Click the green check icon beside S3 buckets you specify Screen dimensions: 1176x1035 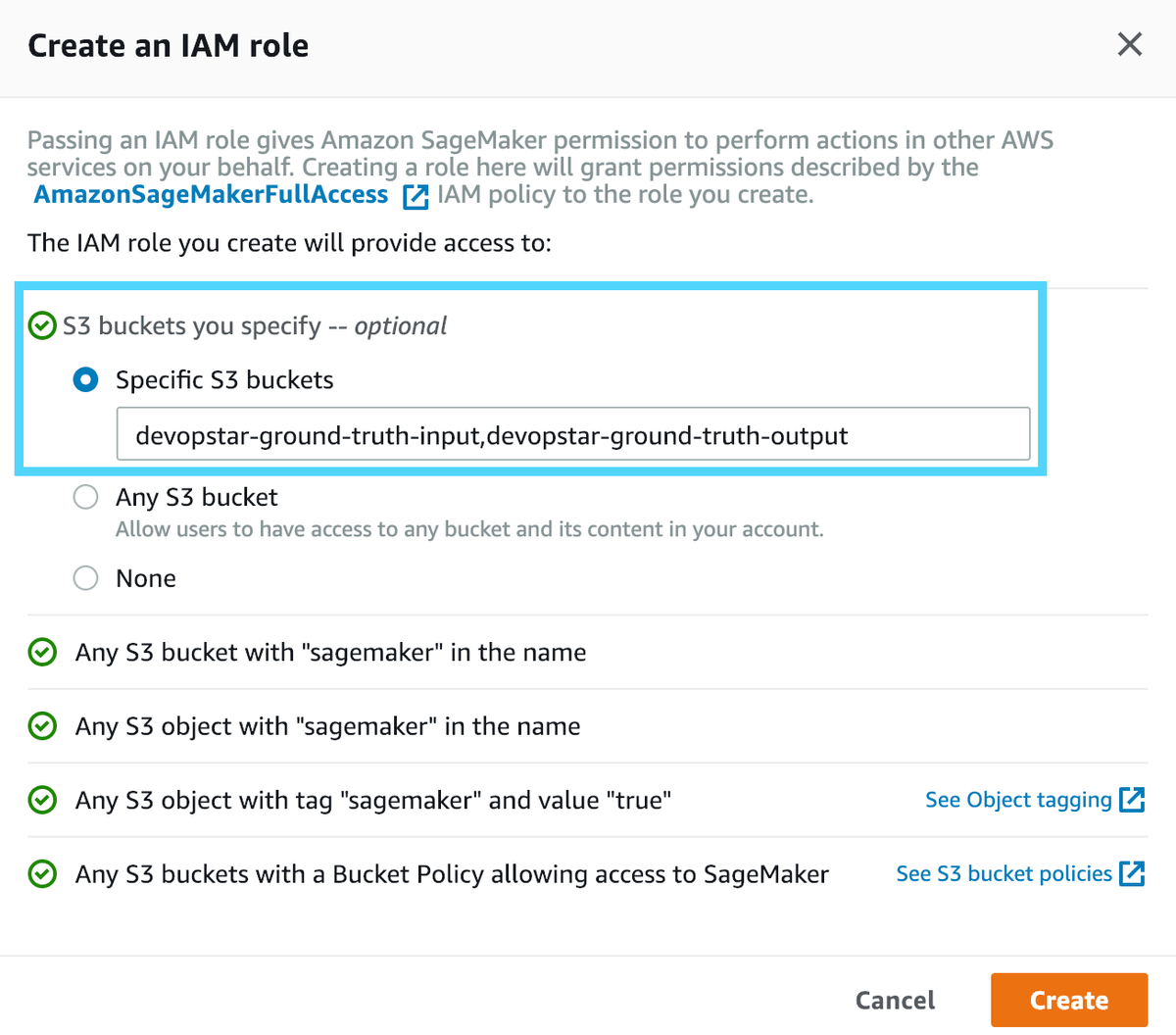(x=42, y=324)
